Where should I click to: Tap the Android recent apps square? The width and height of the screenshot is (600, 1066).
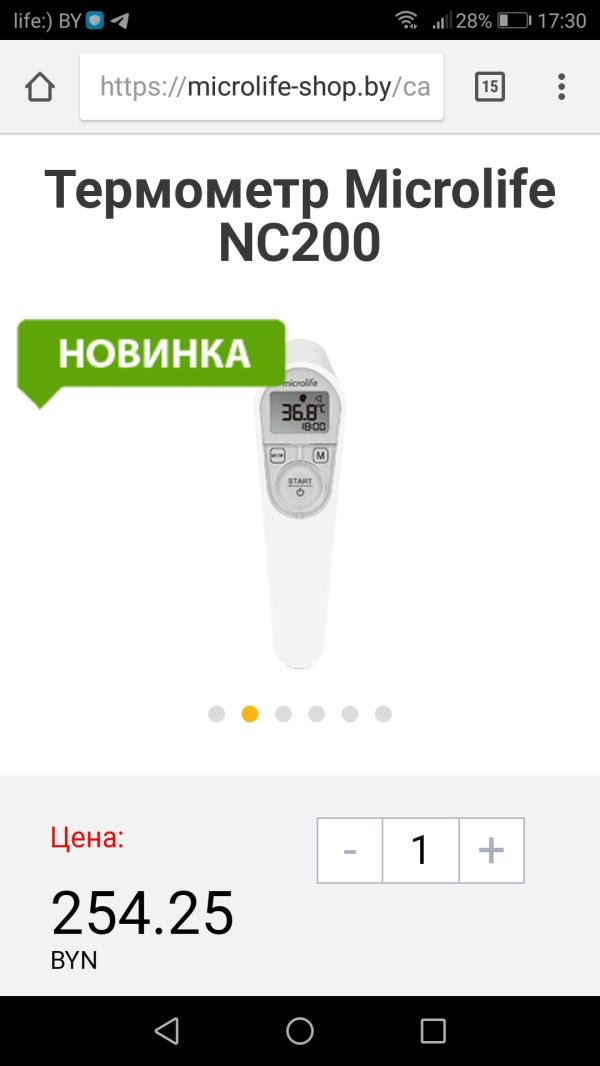tap(433, 1031)
